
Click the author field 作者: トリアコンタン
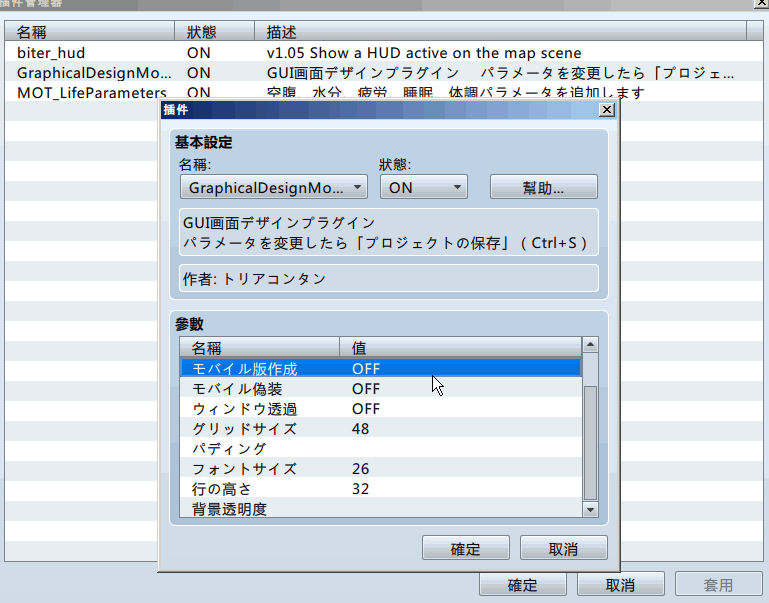click(x=389, y=278)
